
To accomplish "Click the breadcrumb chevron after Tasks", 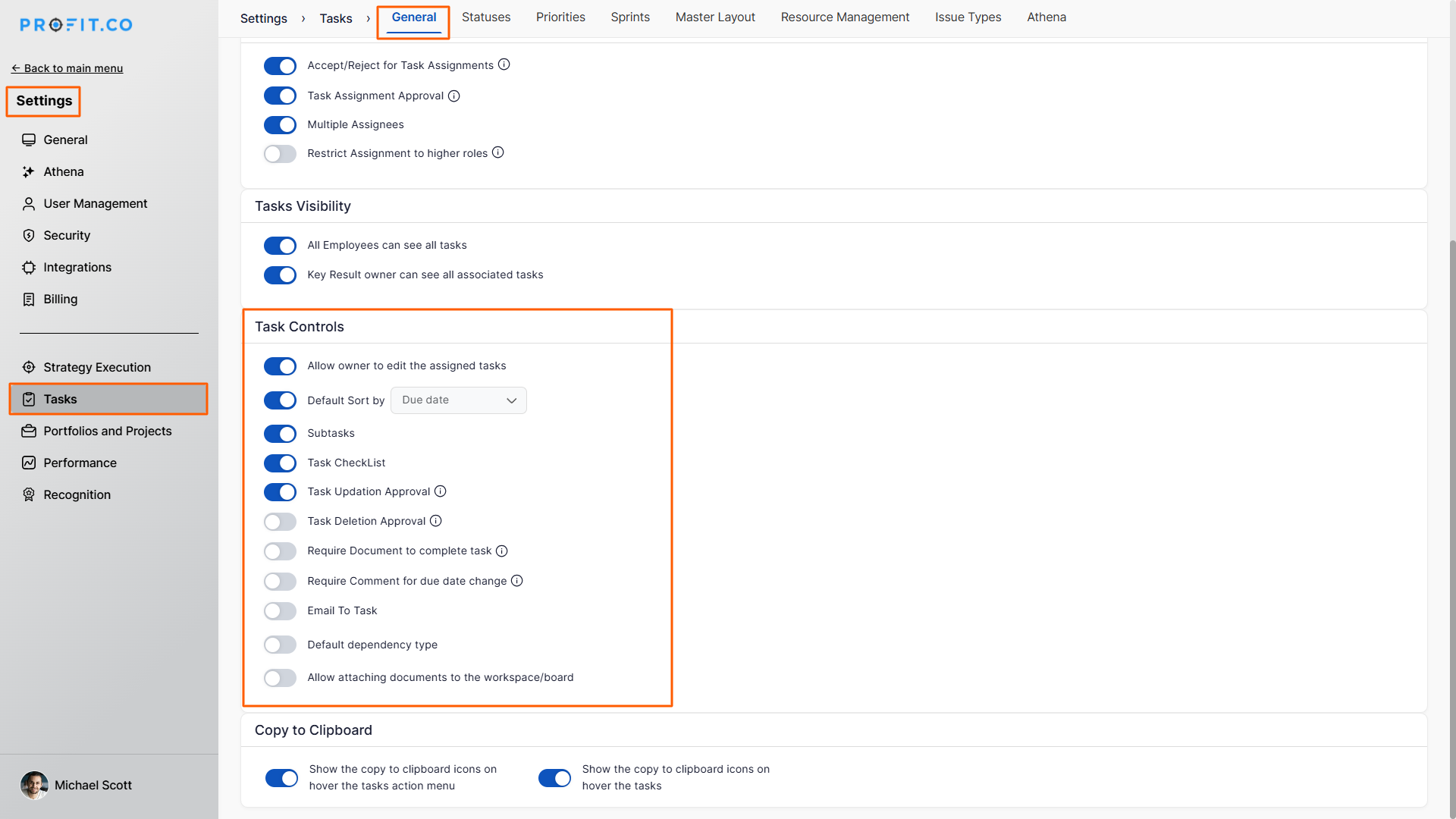I will [x=369, y=18].
